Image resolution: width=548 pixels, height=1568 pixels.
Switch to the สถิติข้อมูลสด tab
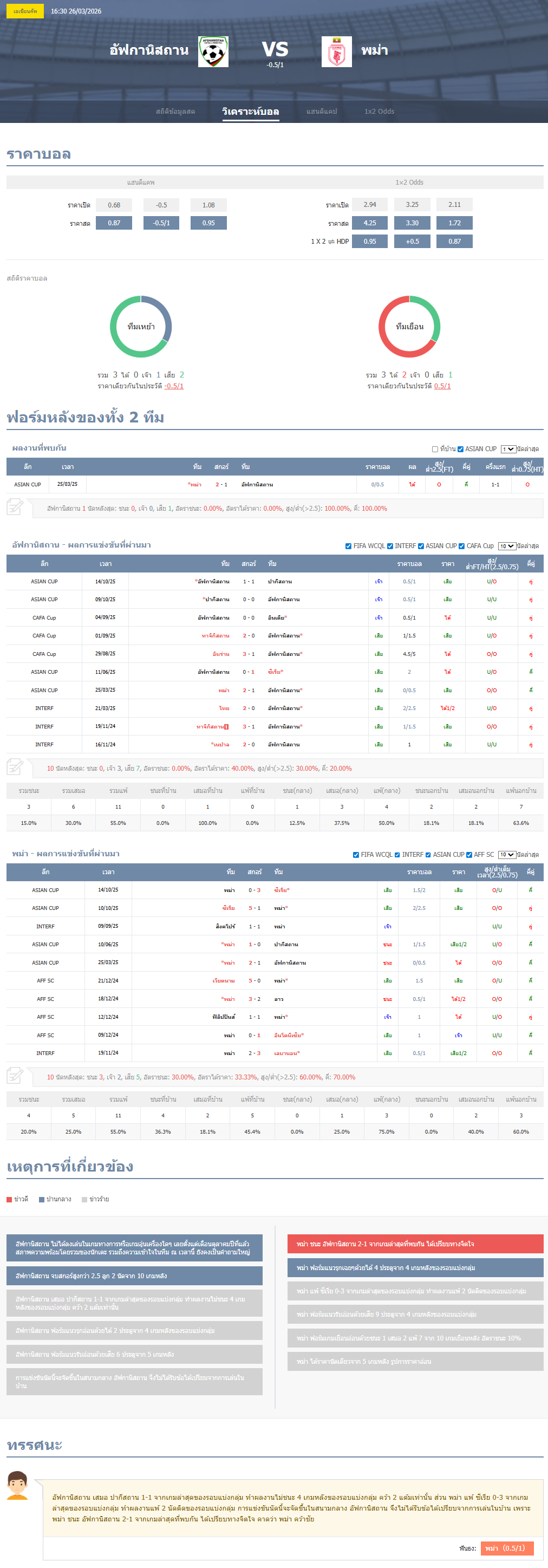pos(175,112)
